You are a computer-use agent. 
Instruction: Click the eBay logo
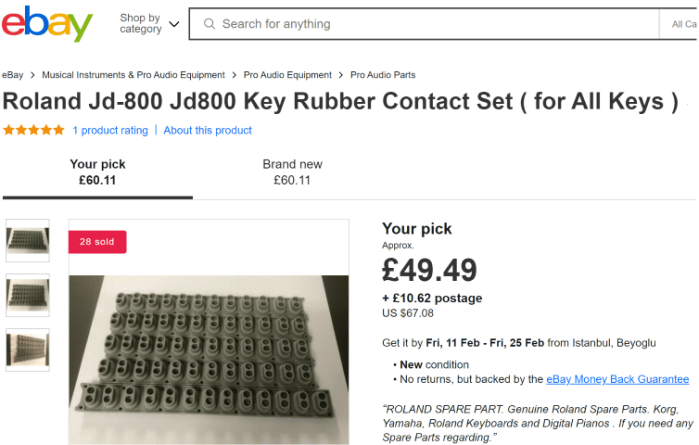tap(47, 24)
